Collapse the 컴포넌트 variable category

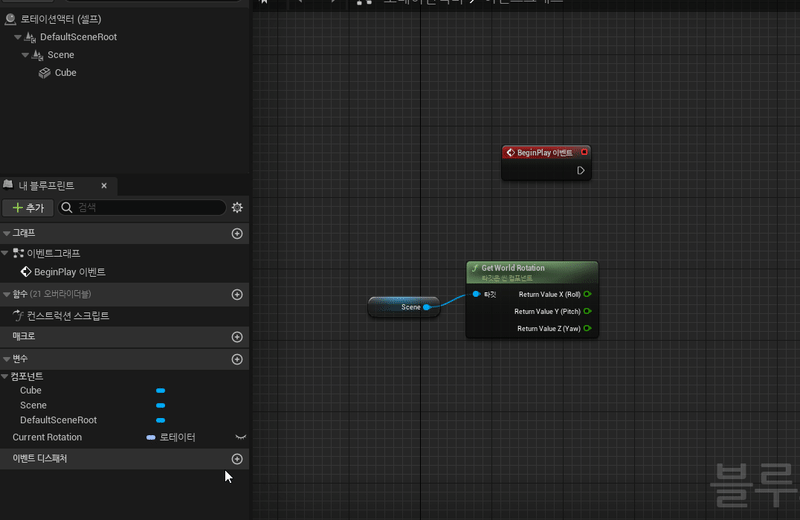[x=5, y=377]
